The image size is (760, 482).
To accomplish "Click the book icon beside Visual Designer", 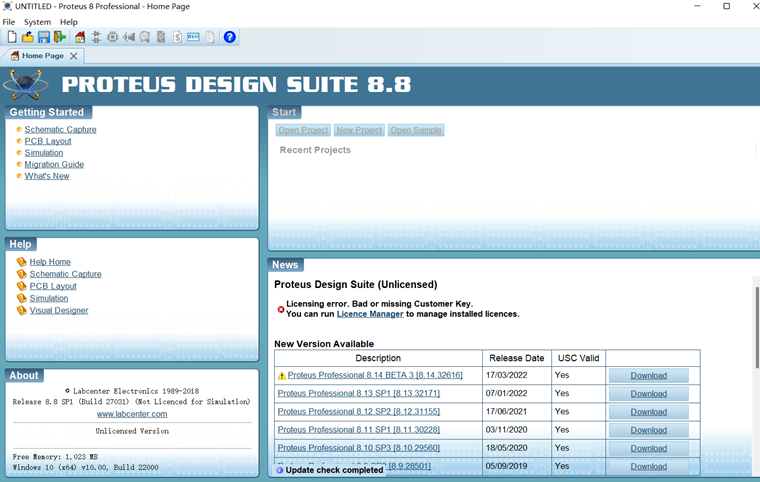I will point(21,310).
